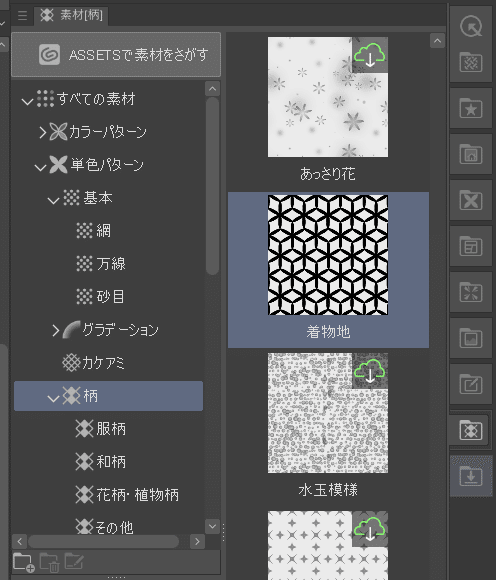
Task: Click the すべての素材 dots icon
Action: point(45,99)
